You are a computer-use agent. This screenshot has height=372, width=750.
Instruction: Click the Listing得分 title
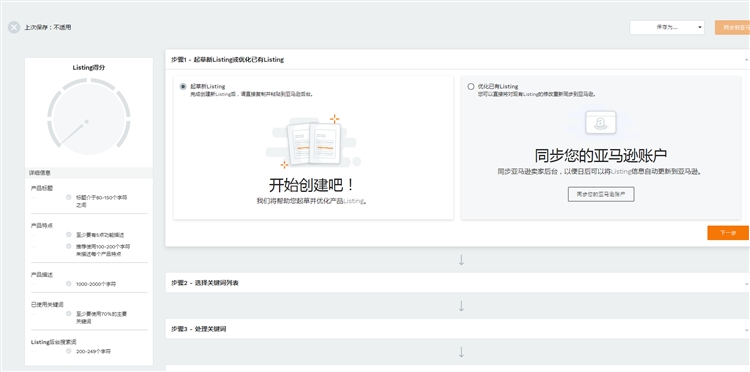point(88,67)
